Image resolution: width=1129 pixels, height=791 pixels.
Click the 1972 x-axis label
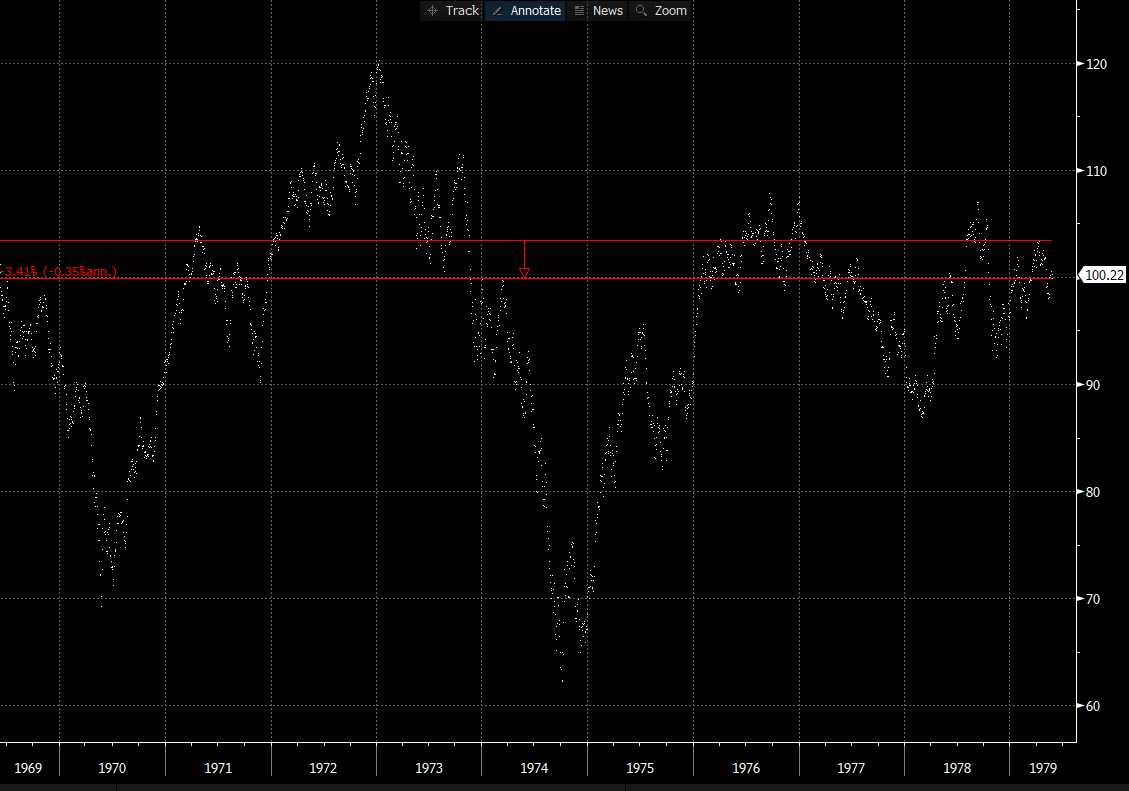(323, 768)
